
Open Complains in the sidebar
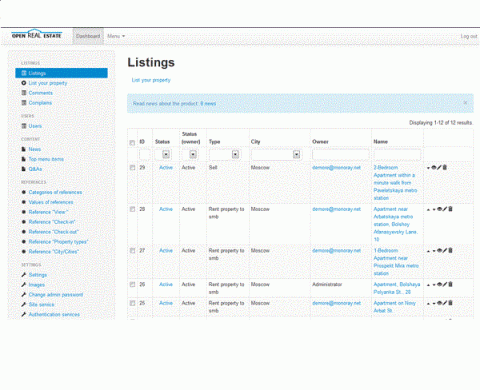point(40,103)
